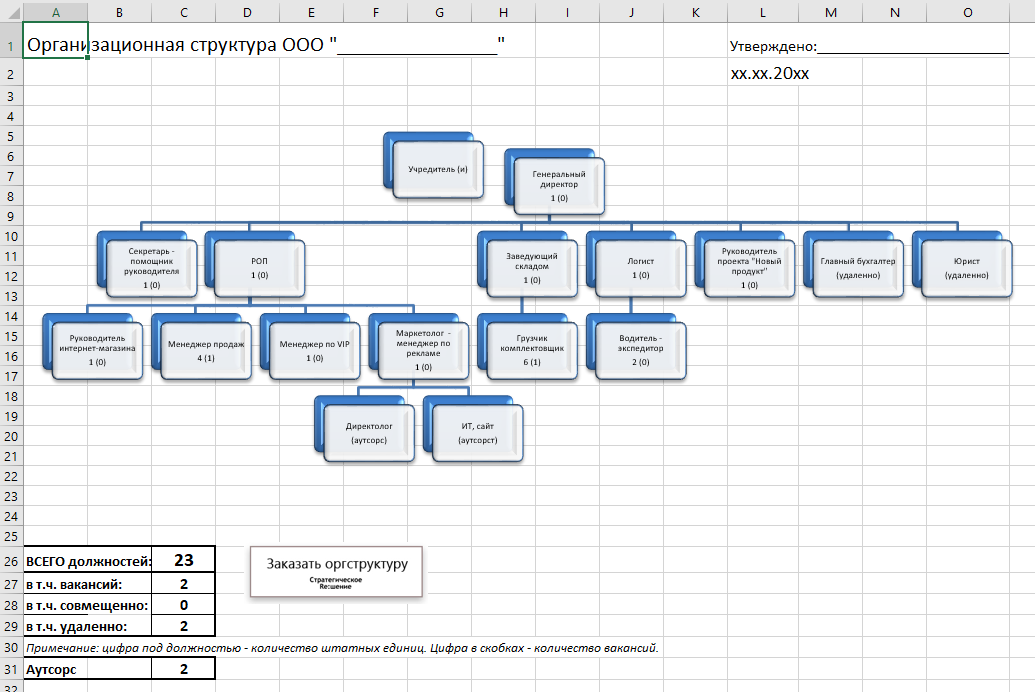Select column F header
Viewport: 1035px width, 692px height.
376,12
